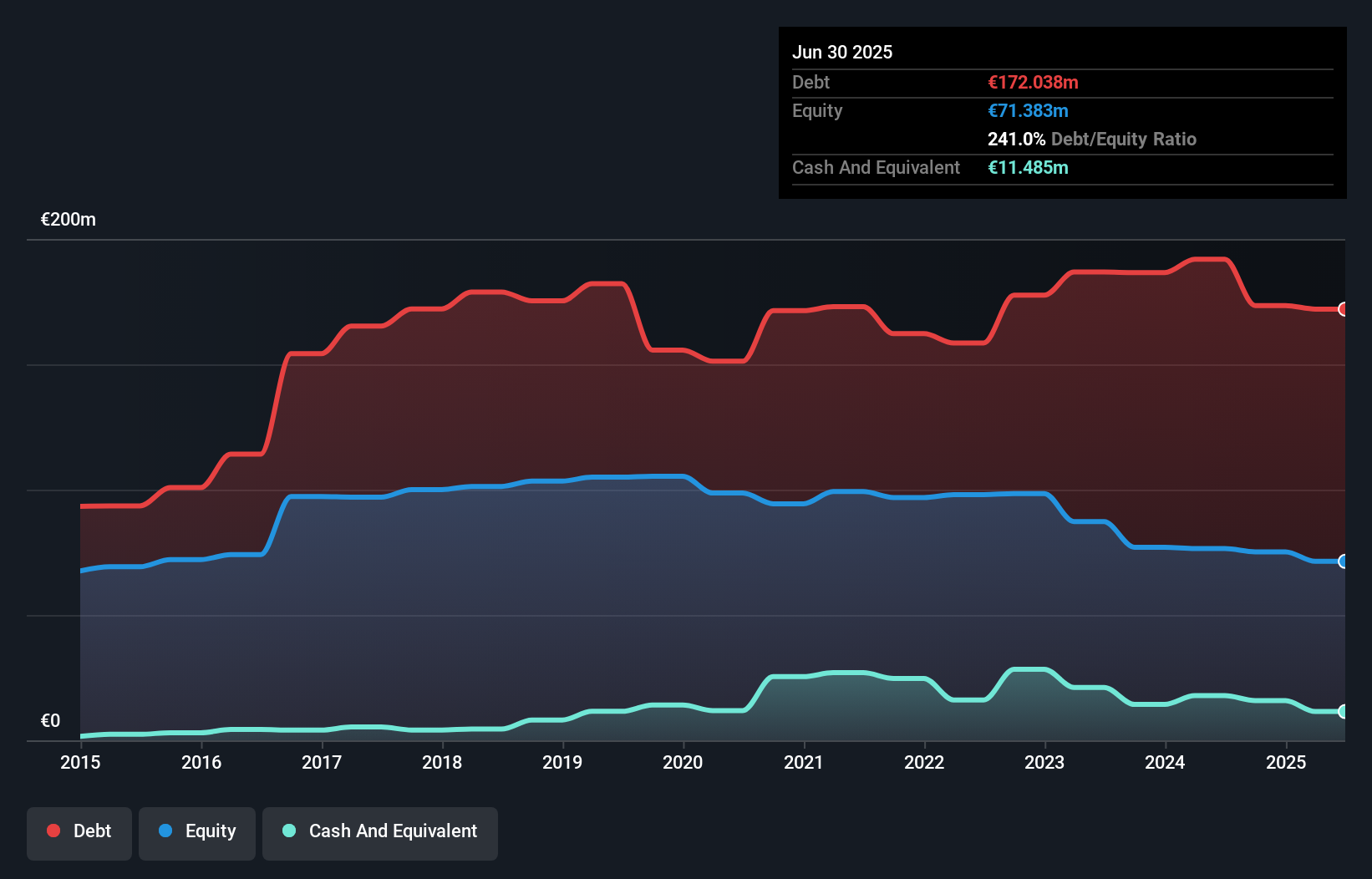The height and width of the screenshot is (879, 1372).
Task: Click the blue Equity legend dot
Action: (x=165, y=831)
